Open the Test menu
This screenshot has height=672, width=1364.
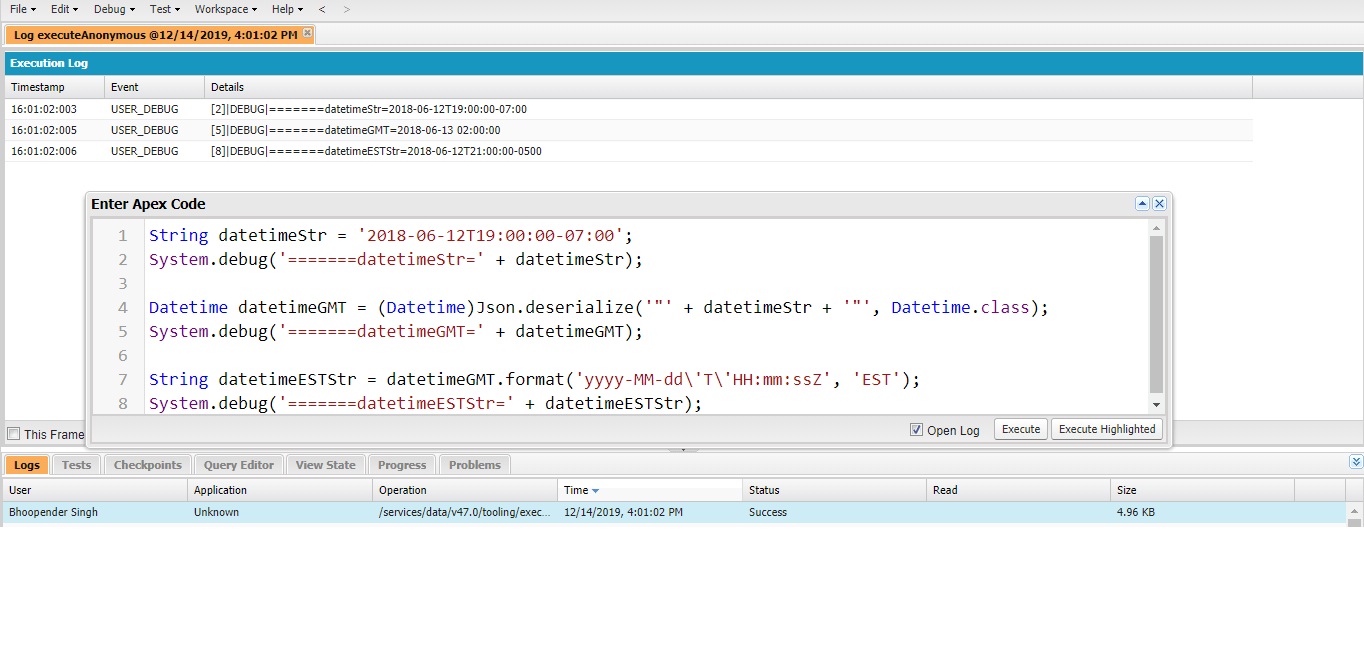pos(165,9)
